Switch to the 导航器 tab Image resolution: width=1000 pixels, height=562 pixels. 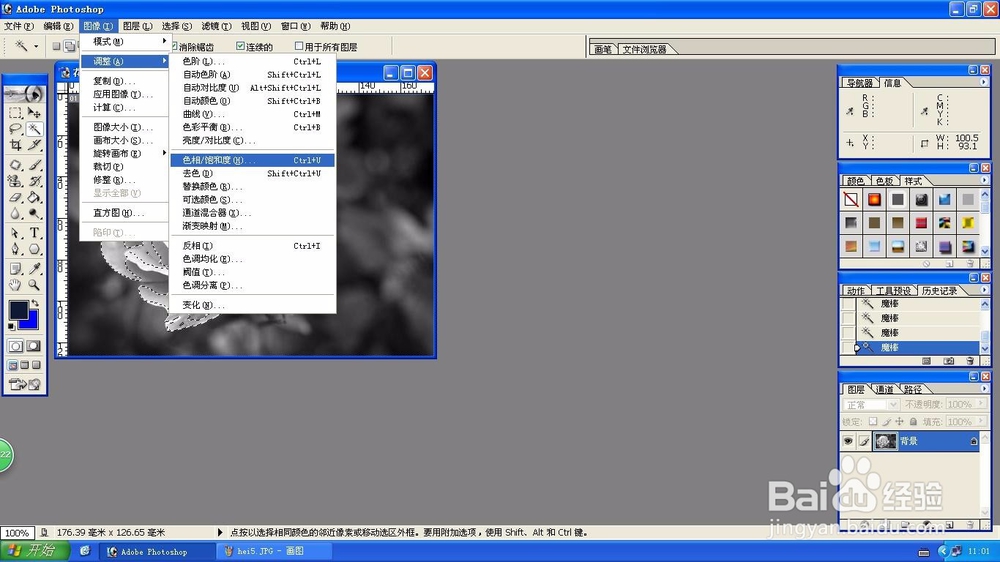tap(859, 83)
